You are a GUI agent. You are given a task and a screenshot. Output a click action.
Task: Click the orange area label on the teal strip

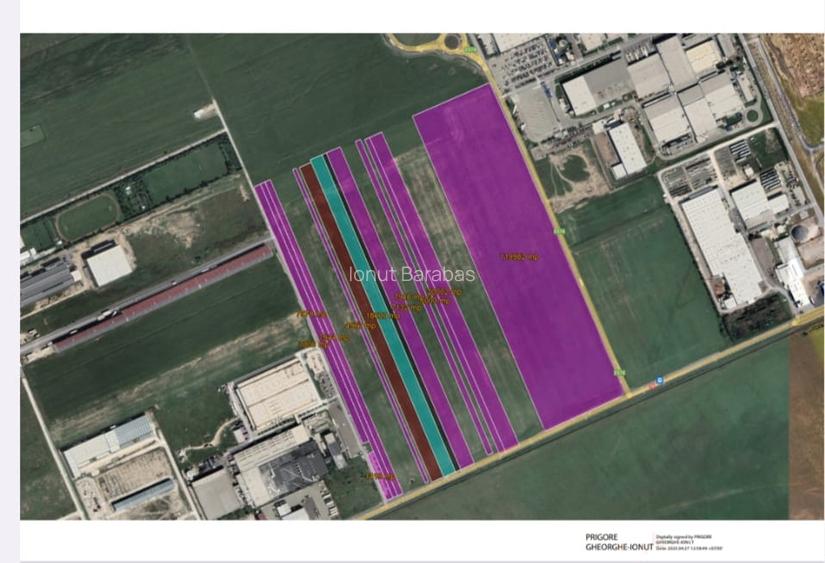384,315
